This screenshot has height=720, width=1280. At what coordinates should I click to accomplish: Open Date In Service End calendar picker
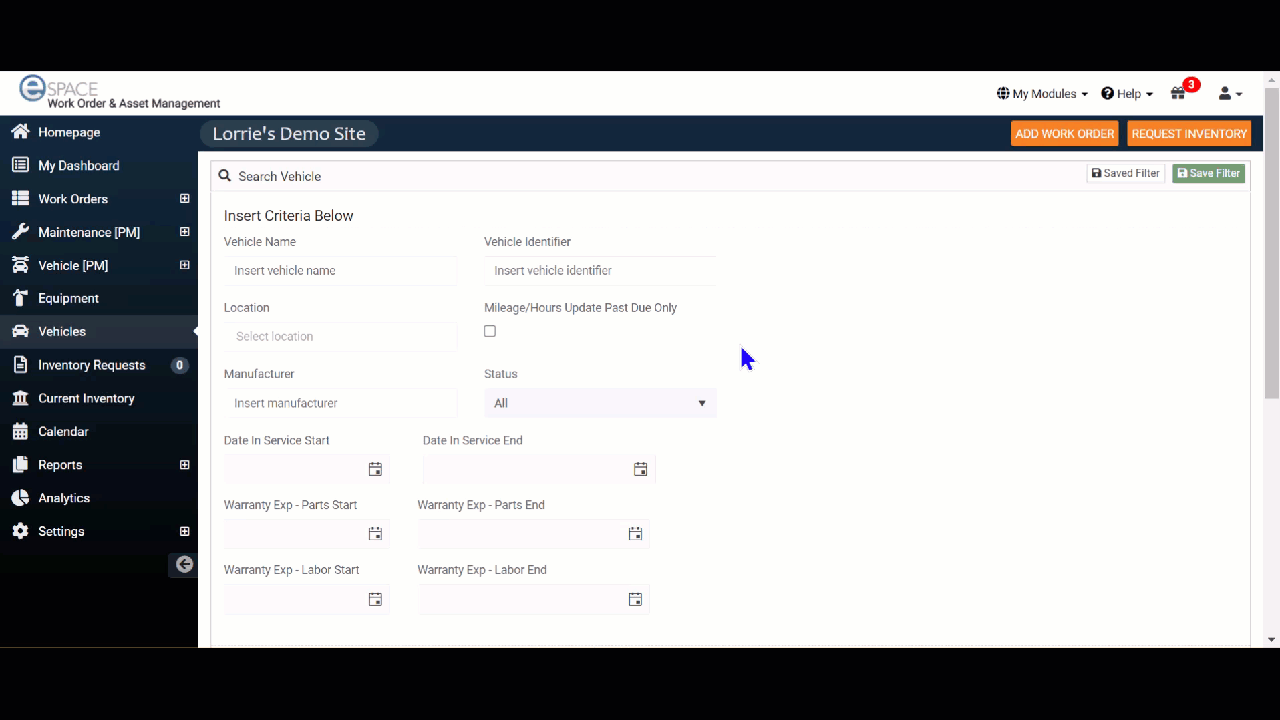click(x=641, y=469)
